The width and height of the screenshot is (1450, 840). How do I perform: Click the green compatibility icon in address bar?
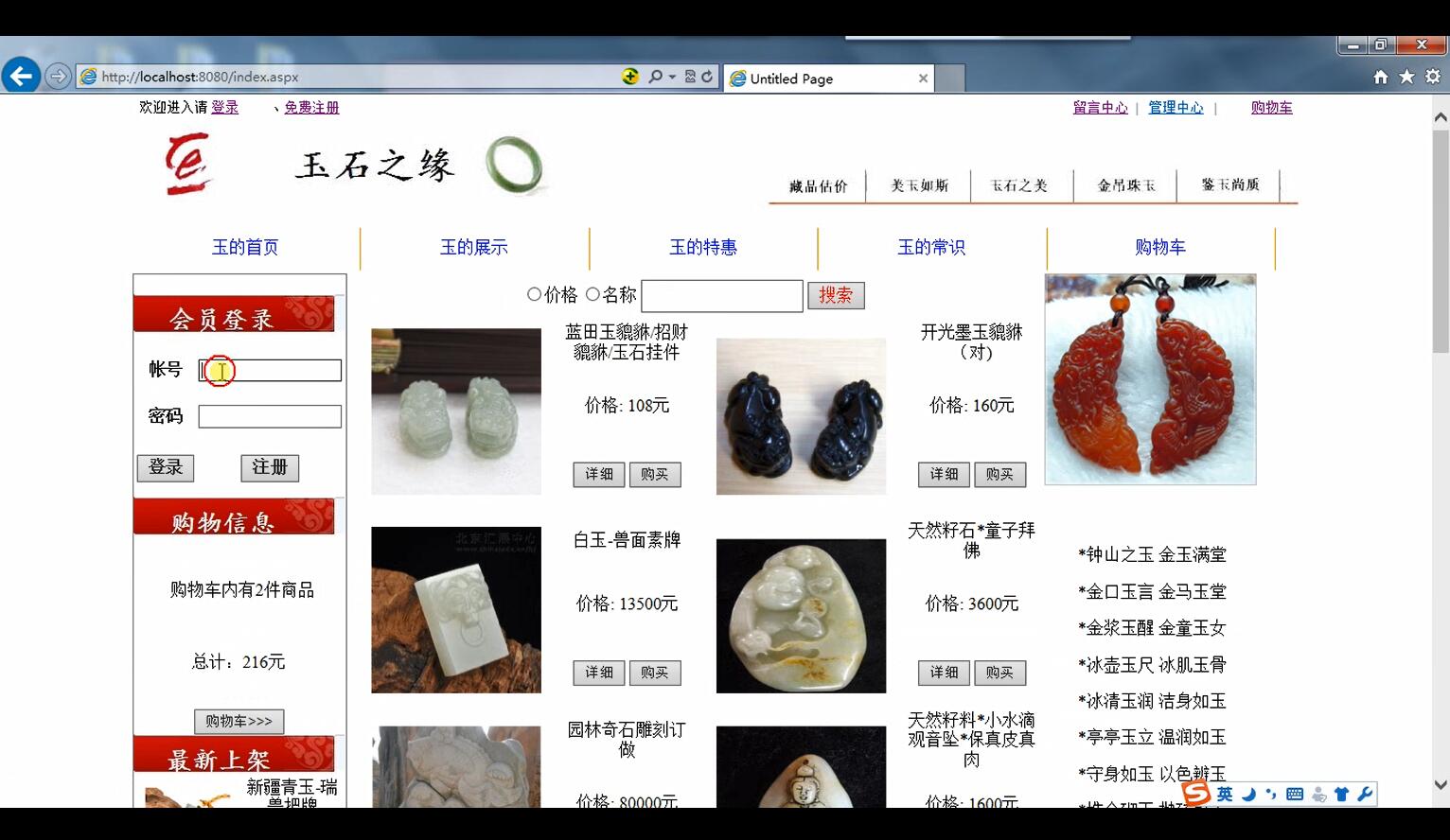(x=630, y=77)
